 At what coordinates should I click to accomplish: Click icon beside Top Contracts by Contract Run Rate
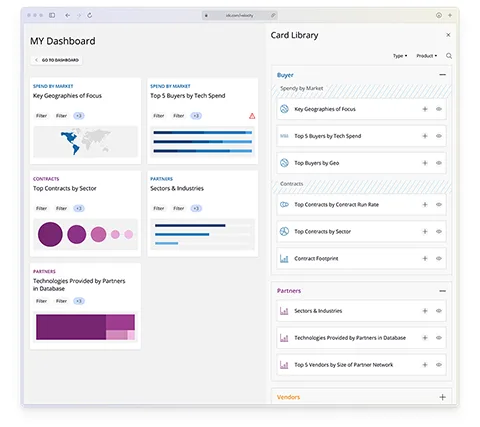pos(284,204)
